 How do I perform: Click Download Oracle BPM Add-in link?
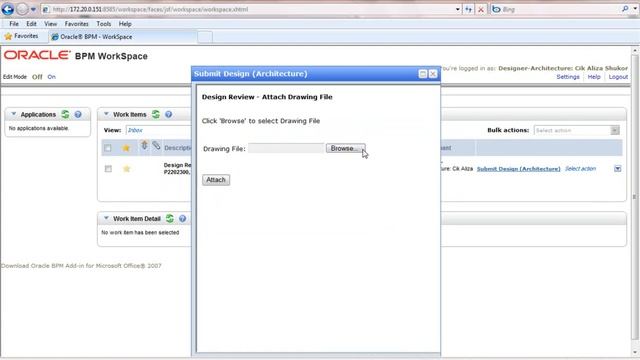tap(81, 266)
